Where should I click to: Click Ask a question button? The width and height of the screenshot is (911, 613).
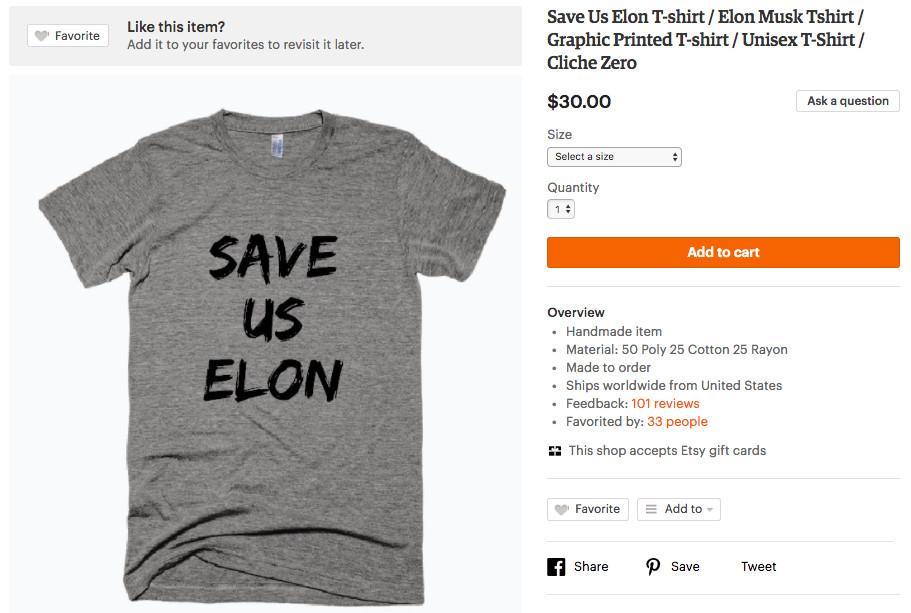pos(847,101)
